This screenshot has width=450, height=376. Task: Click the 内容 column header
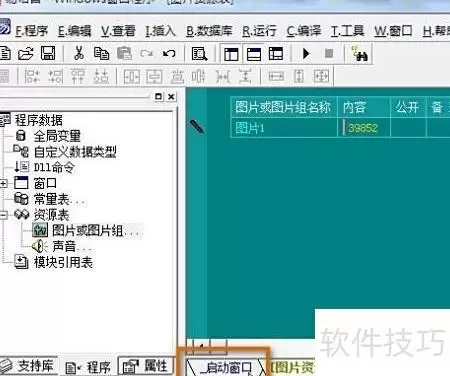tap(364, 107)
